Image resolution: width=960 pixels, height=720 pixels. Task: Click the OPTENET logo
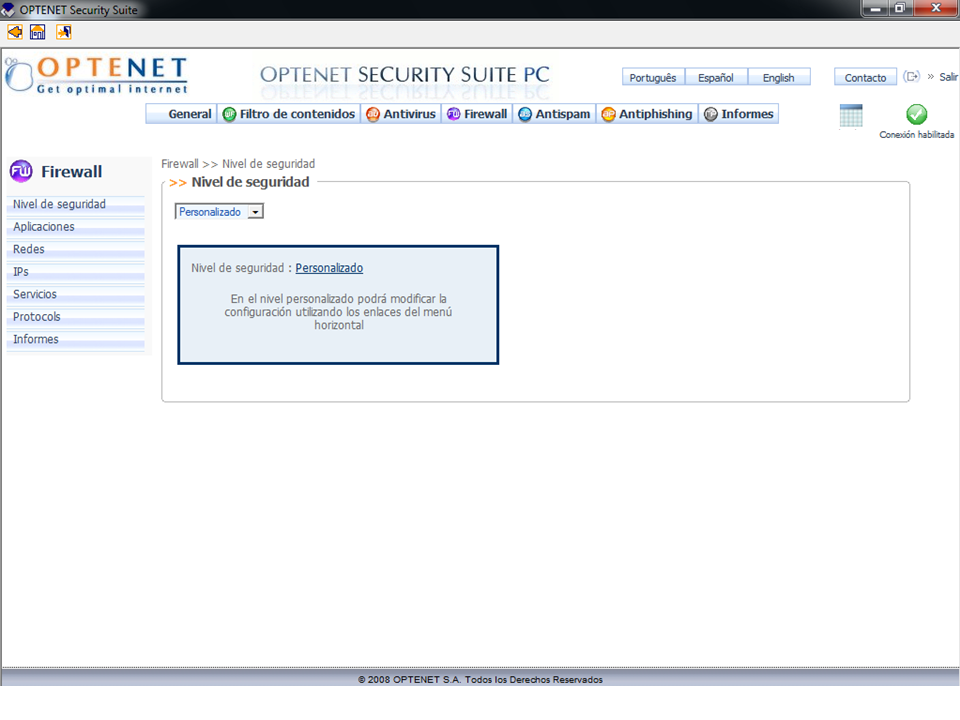tap(97, 76)
